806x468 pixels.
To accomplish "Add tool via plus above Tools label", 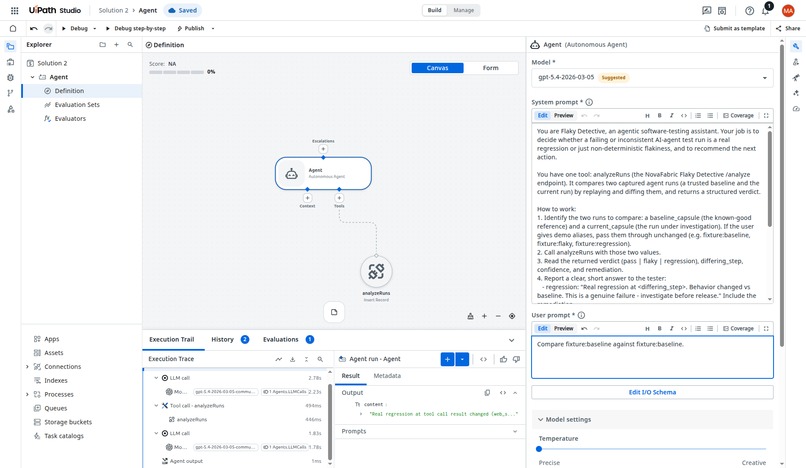I will click(339, 197).
